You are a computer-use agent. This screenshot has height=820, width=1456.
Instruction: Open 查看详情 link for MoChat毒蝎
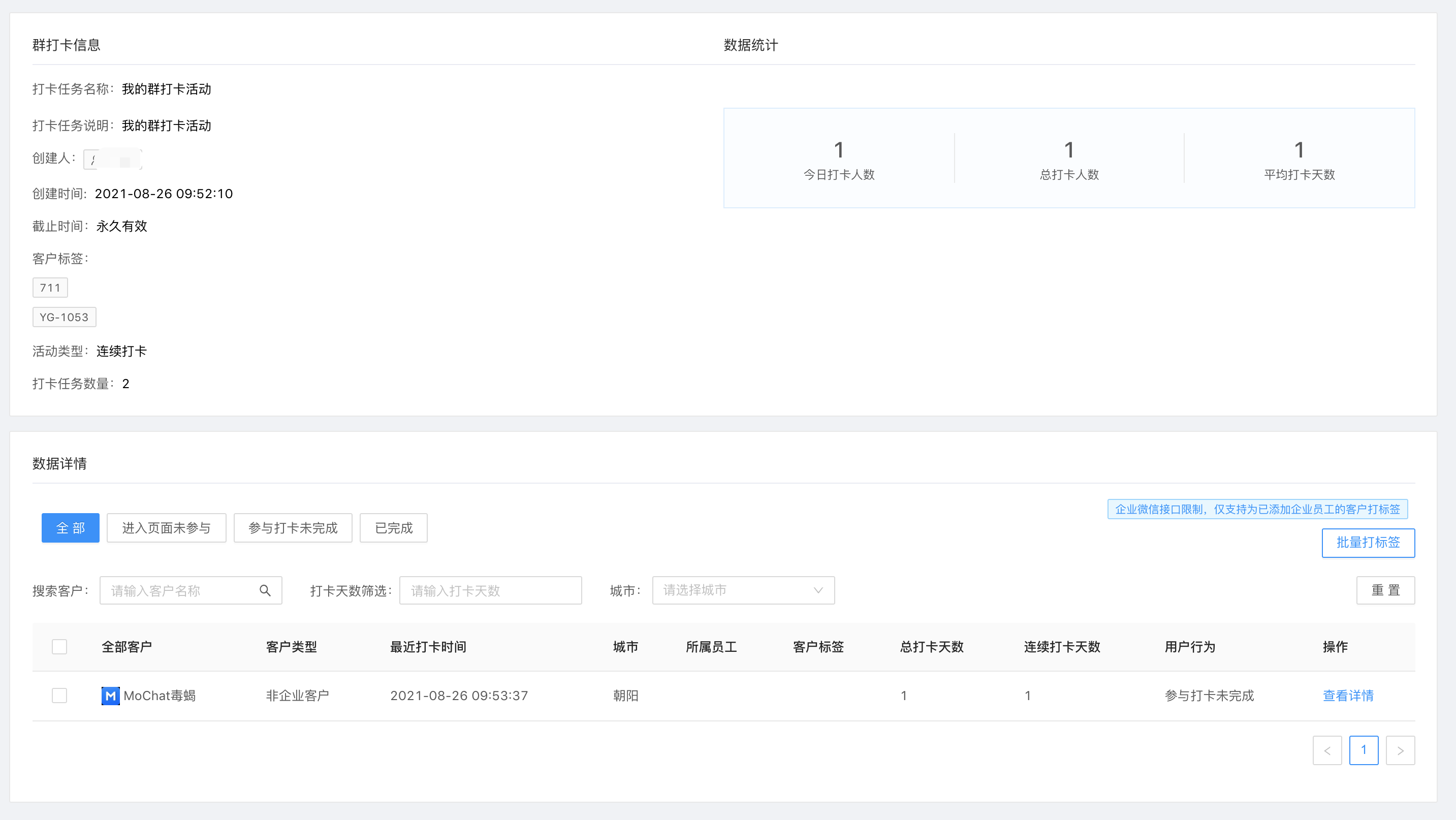[1348, 696]
